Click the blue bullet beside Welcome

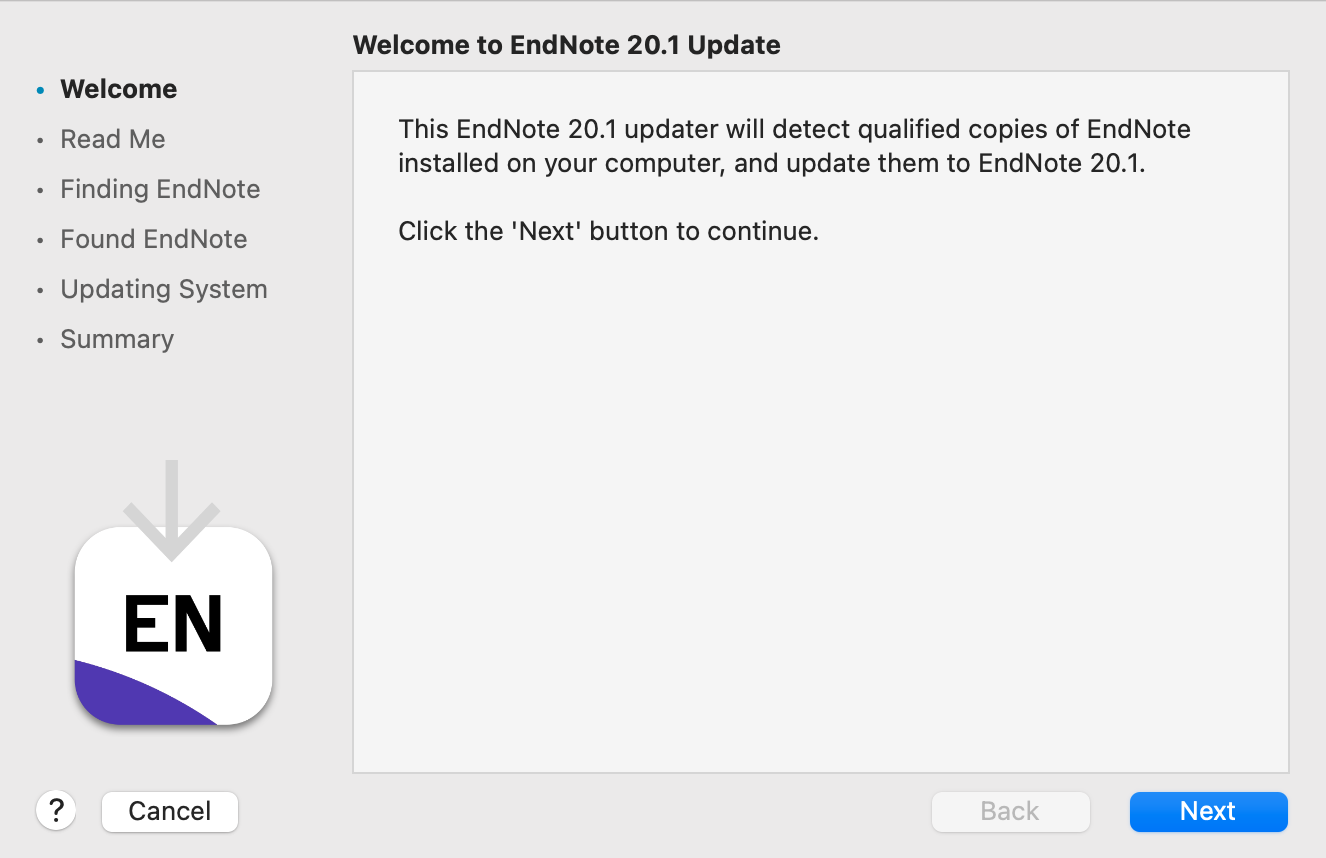[x=39, y=90]
